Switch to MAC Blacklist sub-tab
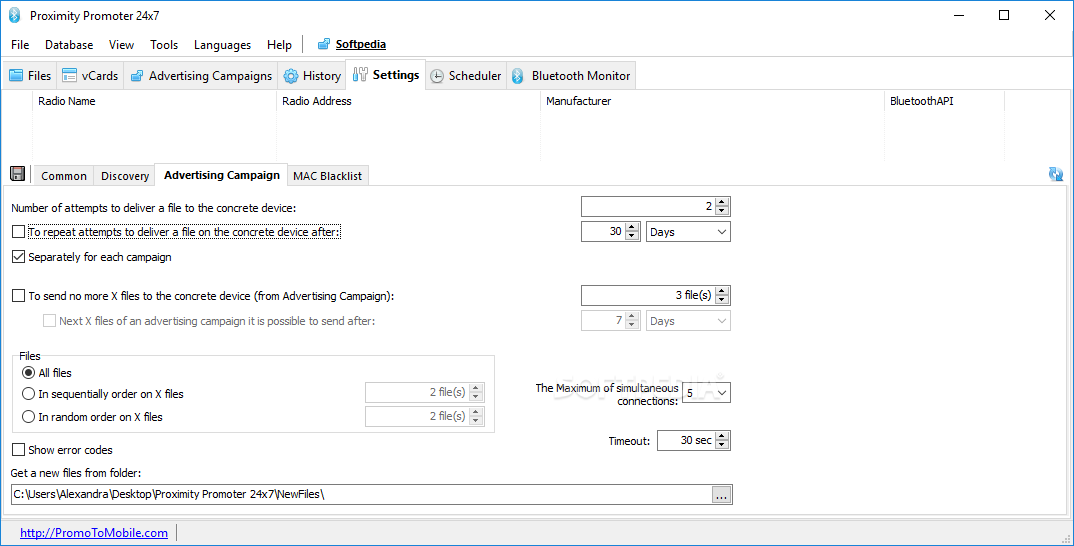This screenshot has width=1074, height=546. (327, 176)
